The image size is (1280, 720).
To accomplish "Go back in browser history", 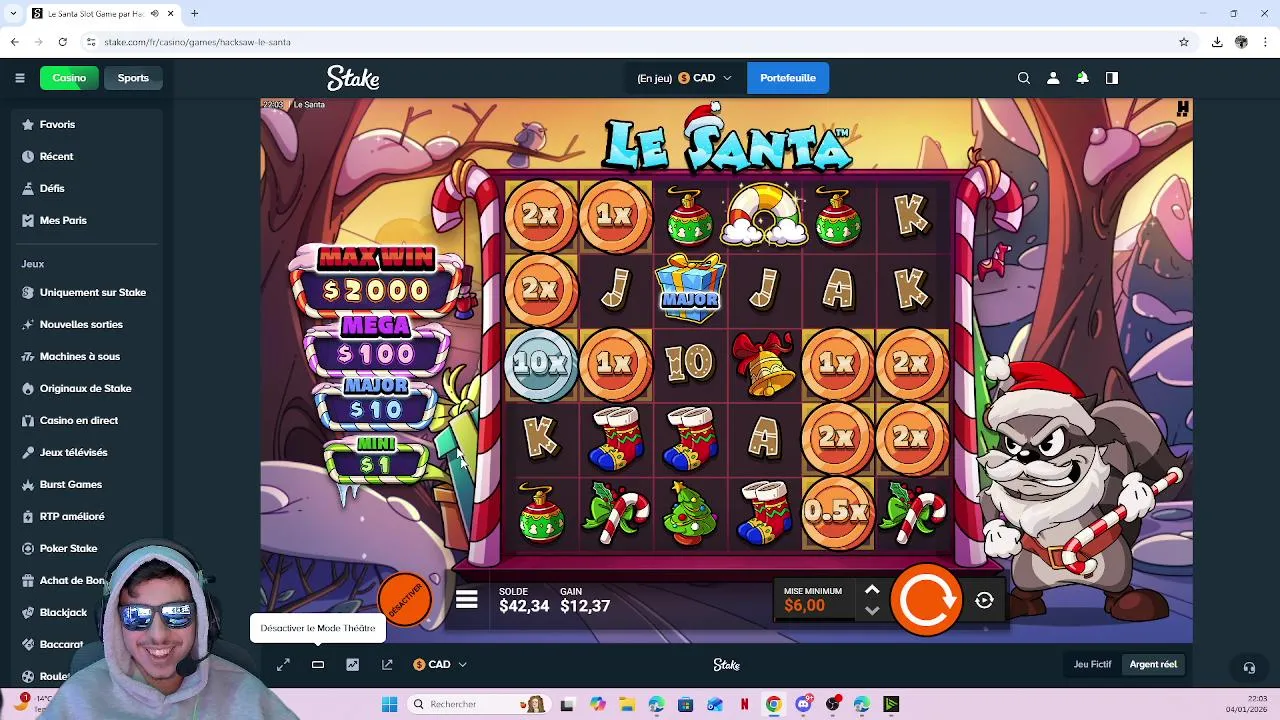I will coord(14,42).
